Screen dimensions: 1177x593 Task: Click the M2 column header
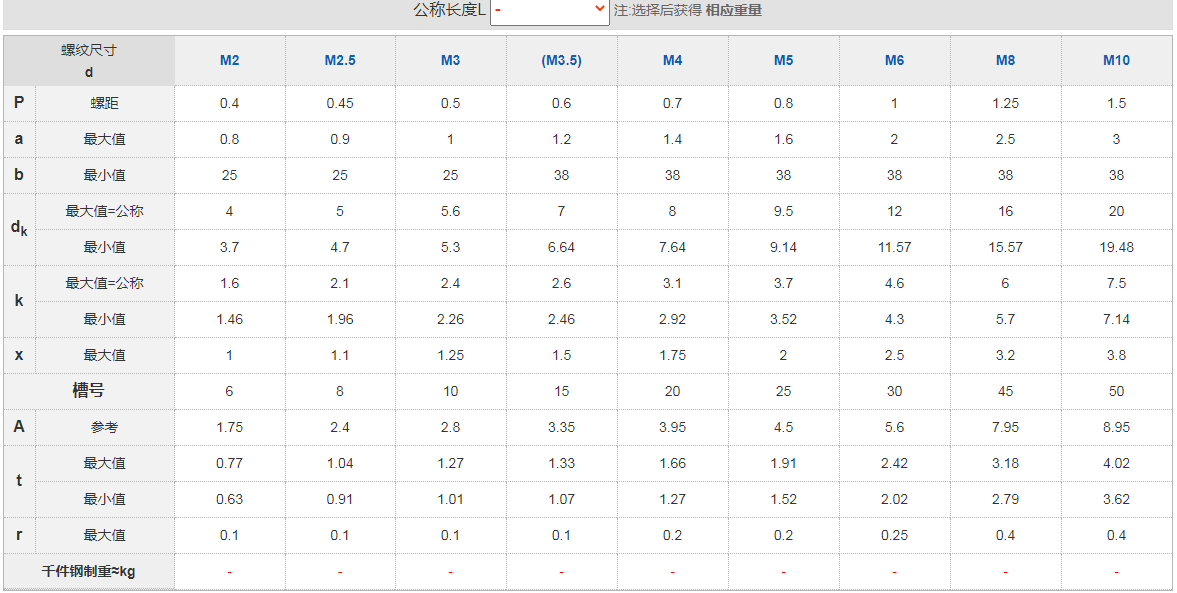pos(229,60)
